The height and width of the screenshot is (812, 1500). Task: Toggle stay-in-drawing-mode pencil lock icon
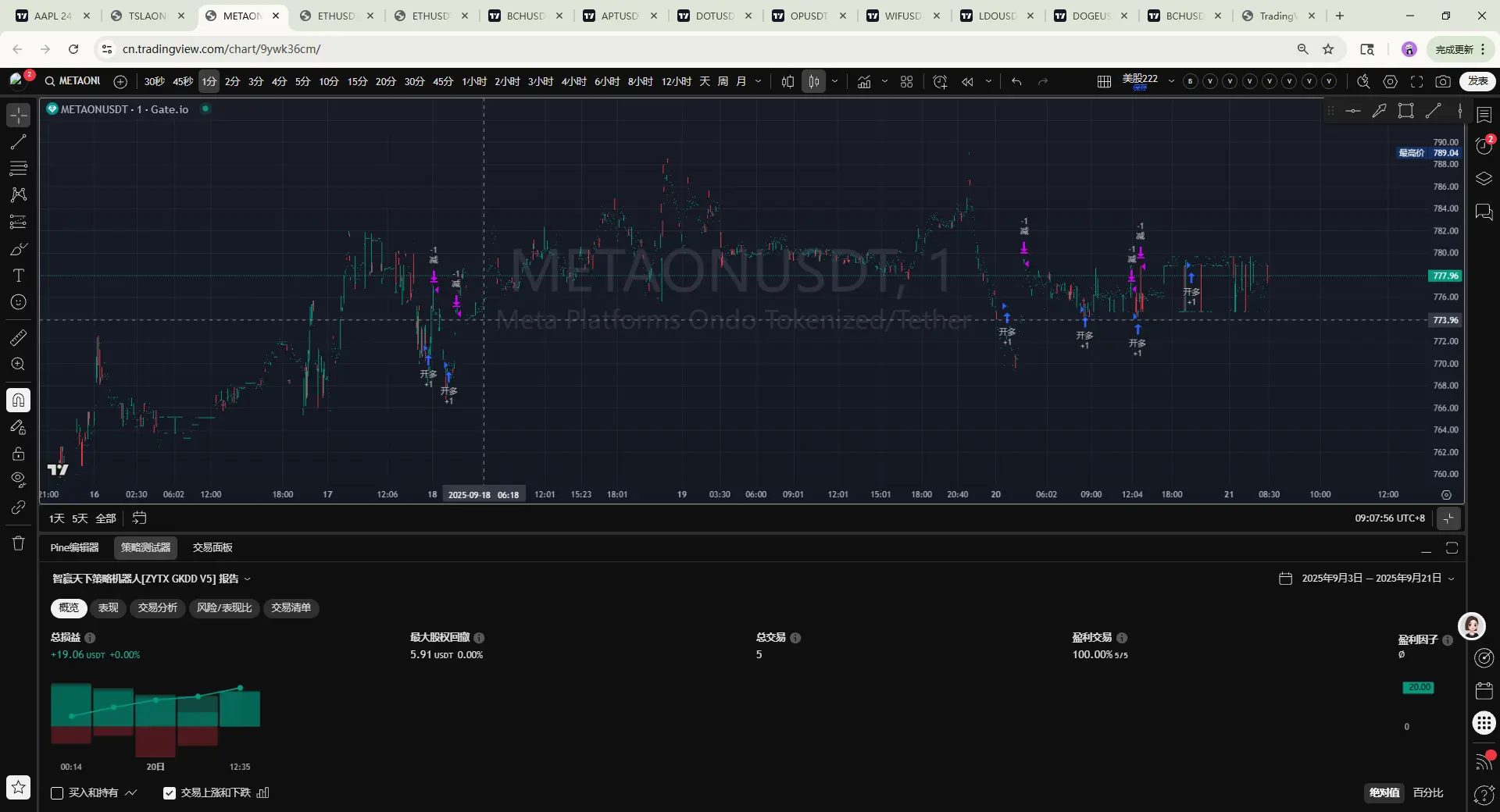(19, 427)
